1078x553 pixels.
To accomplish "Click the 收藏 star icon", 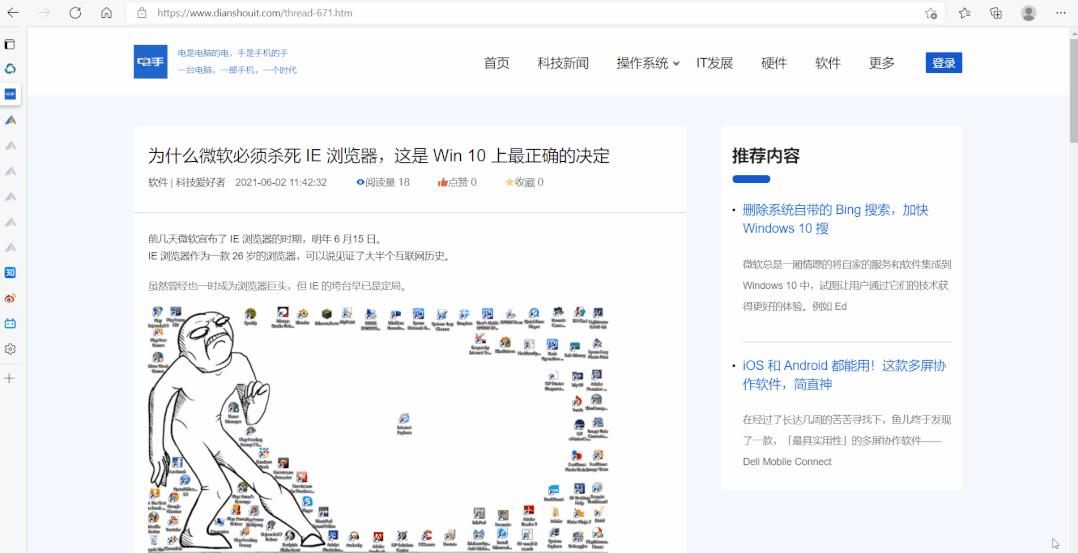I will 509,182.
